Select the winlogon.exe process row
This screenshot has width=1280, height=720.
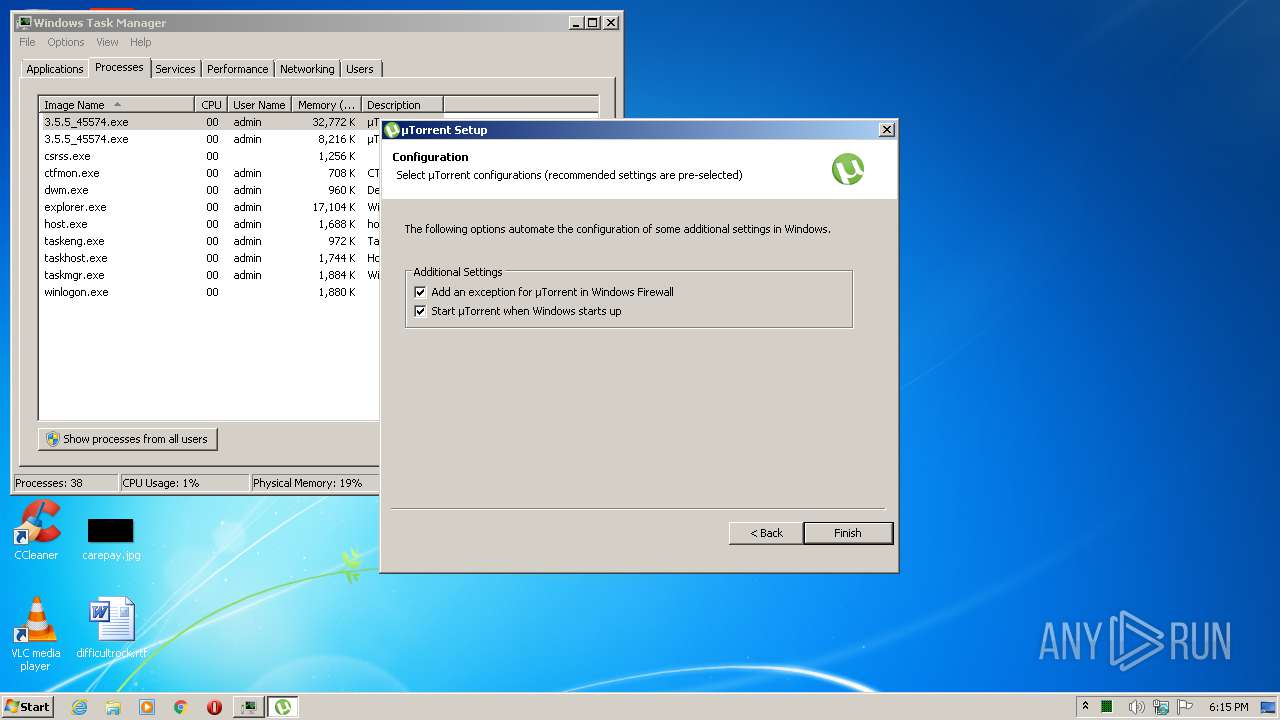point(210,292)
